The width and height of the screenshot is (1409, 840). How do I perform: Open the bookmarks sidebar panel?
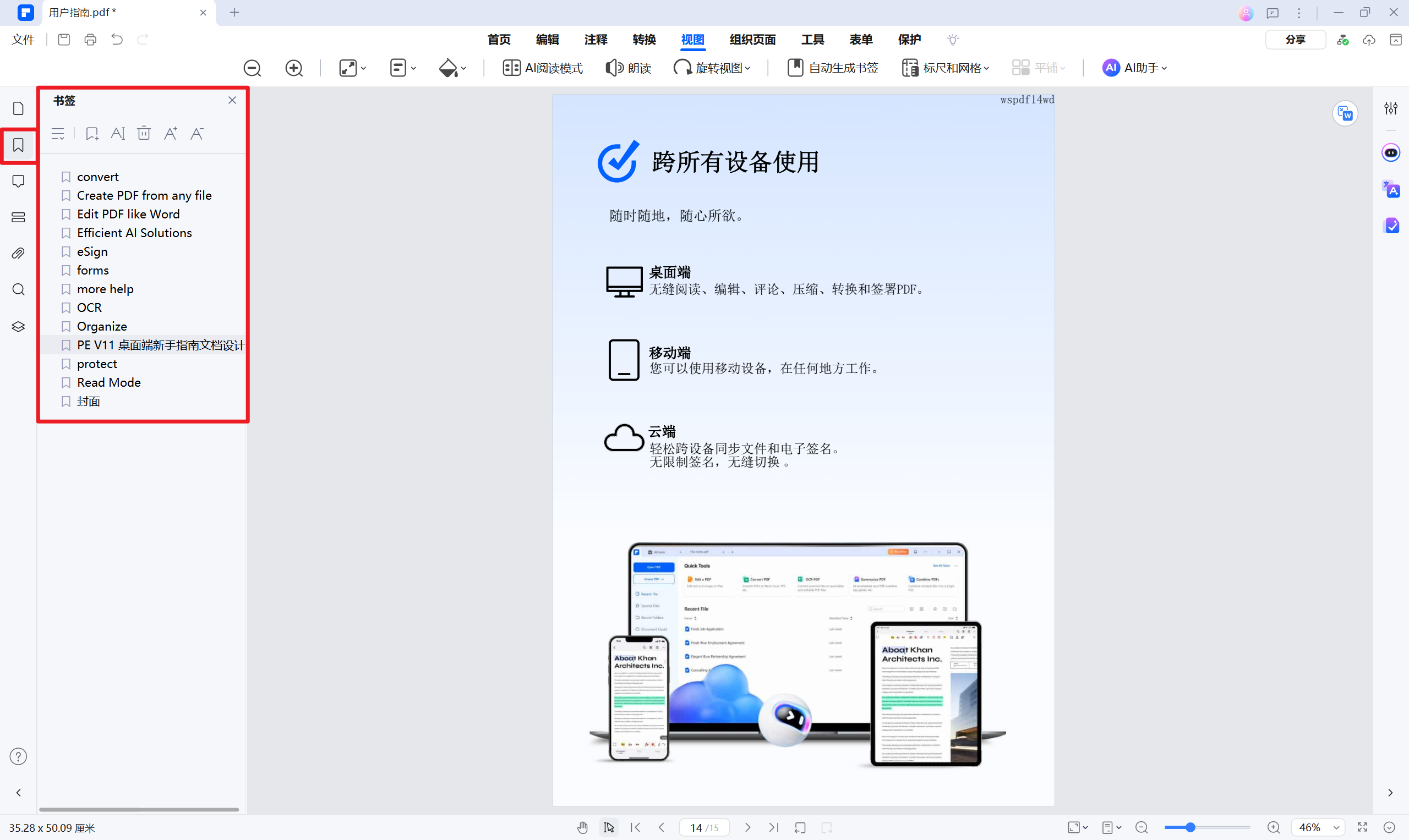[18, 145]
